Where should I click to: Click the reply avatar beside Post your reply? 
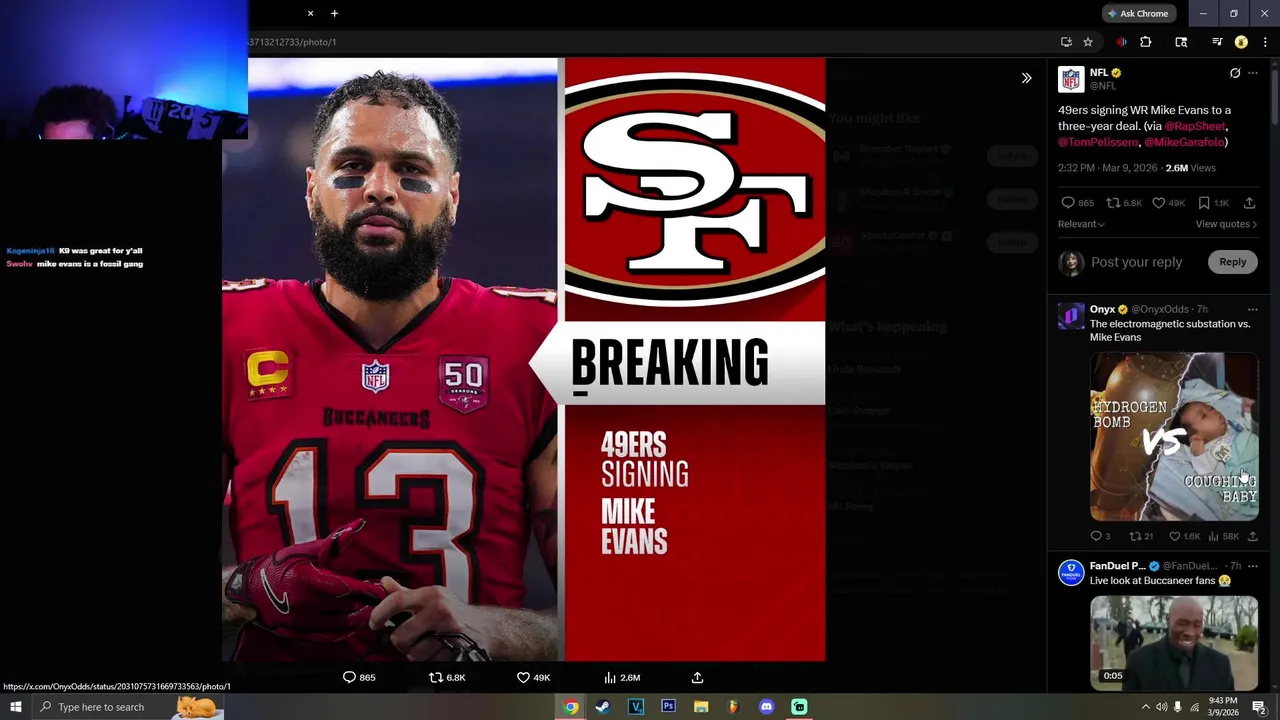(x=1071, y=263)
